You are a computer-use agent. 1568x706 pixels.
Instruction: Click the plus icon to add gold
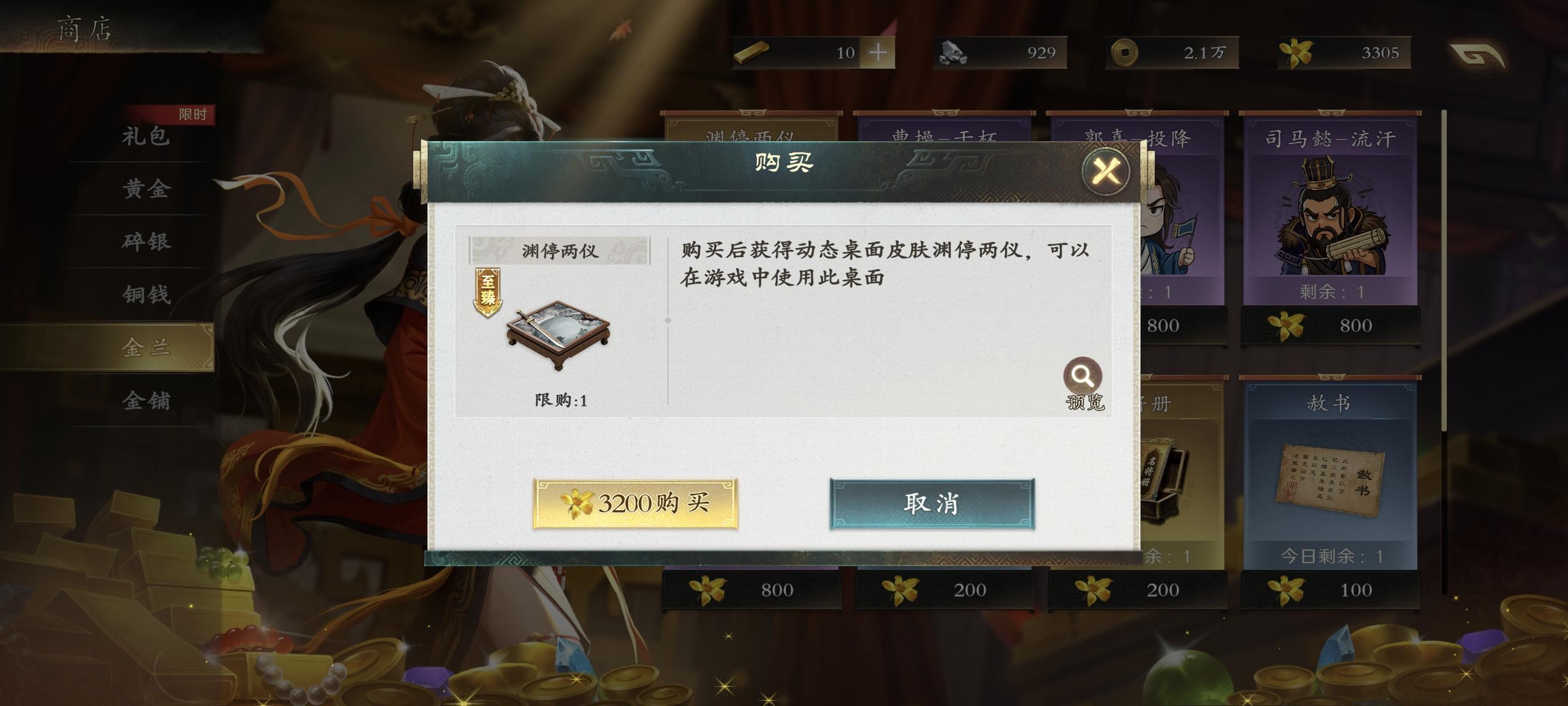(x=877, y=52)
